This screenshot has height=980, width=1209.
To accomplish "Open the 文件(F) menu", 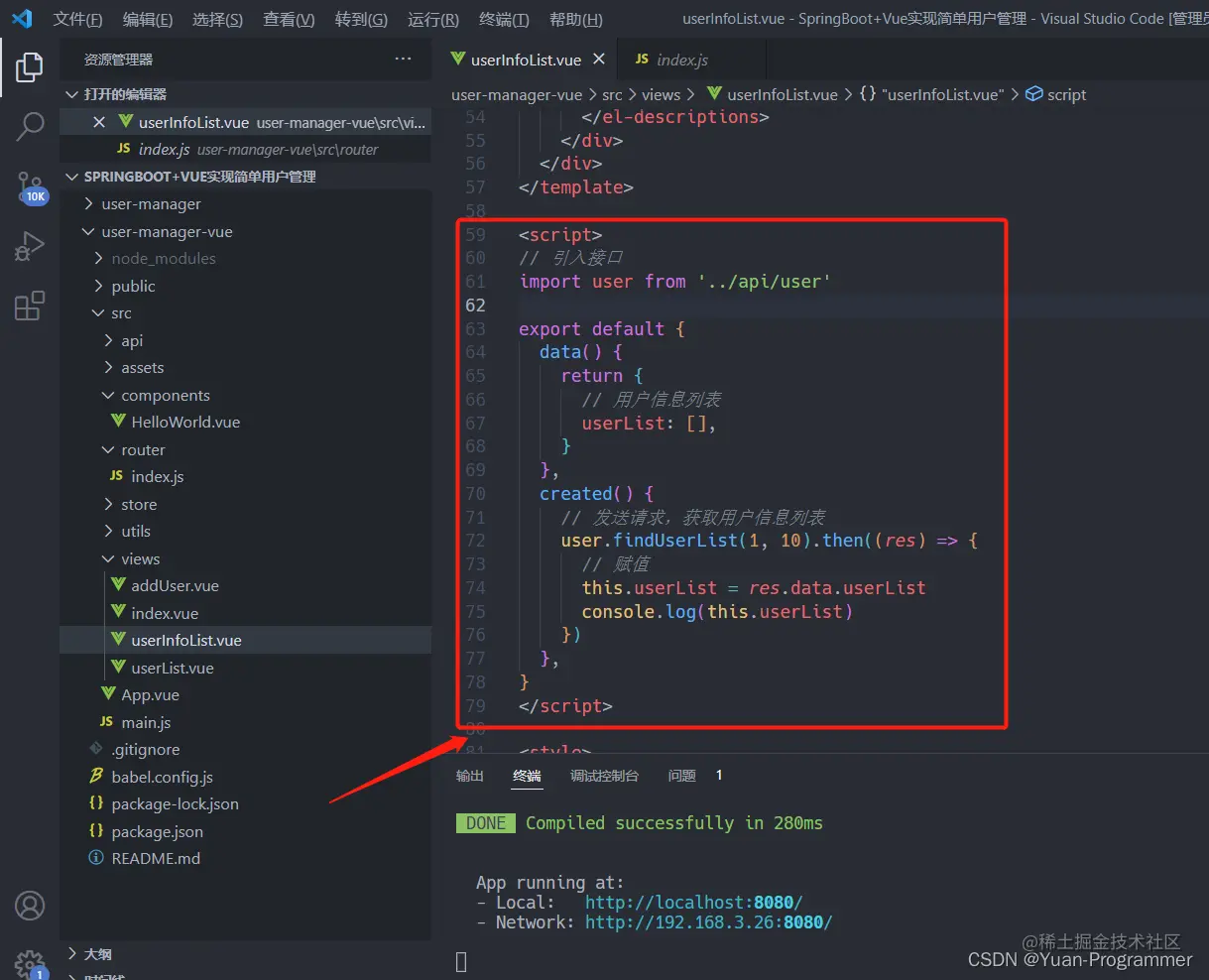I will click(x=77, y=20).
